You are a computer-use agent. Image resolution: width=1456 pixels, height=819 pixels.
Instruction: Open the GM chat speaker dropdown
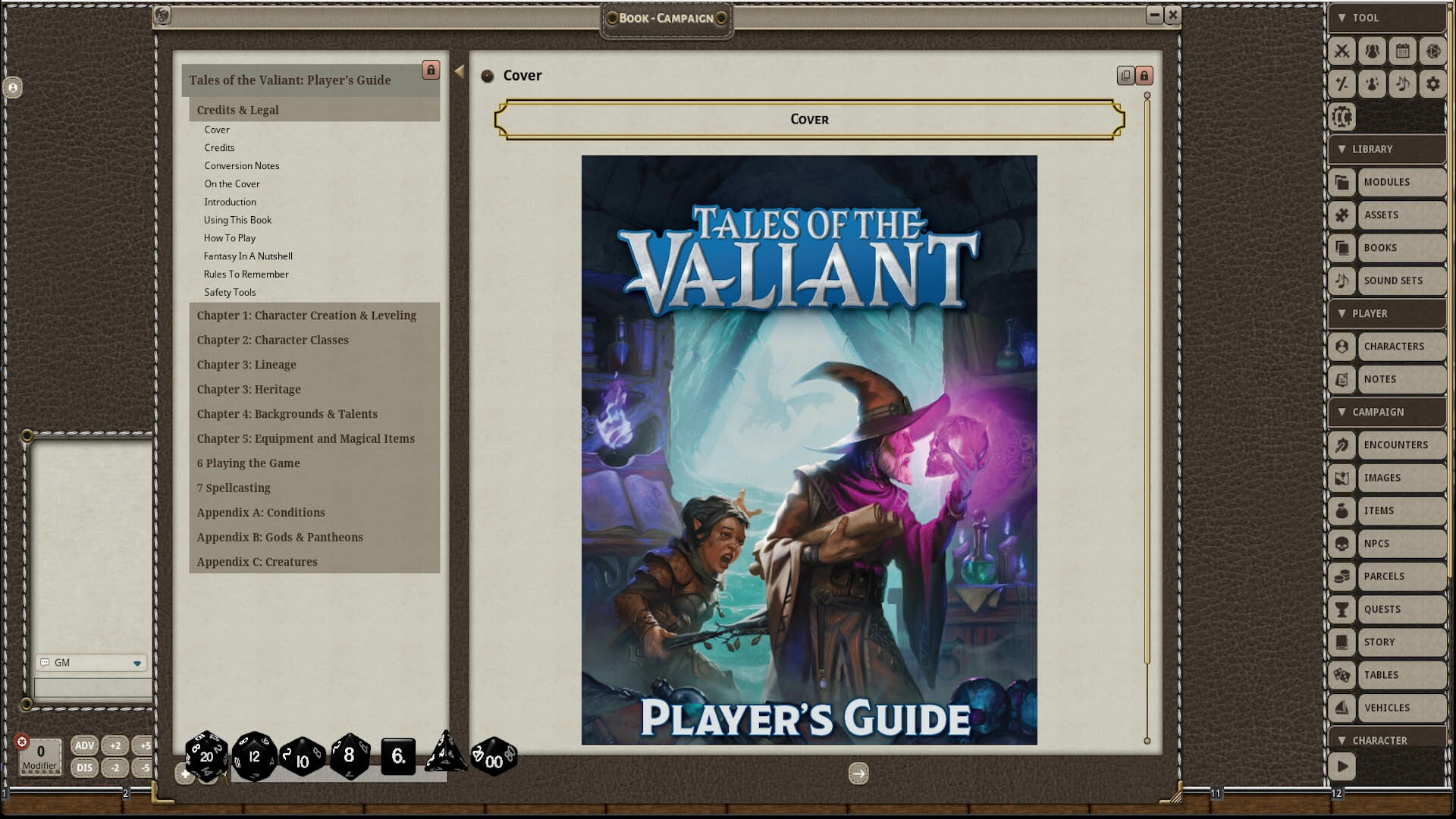click(x=137, y=663)
